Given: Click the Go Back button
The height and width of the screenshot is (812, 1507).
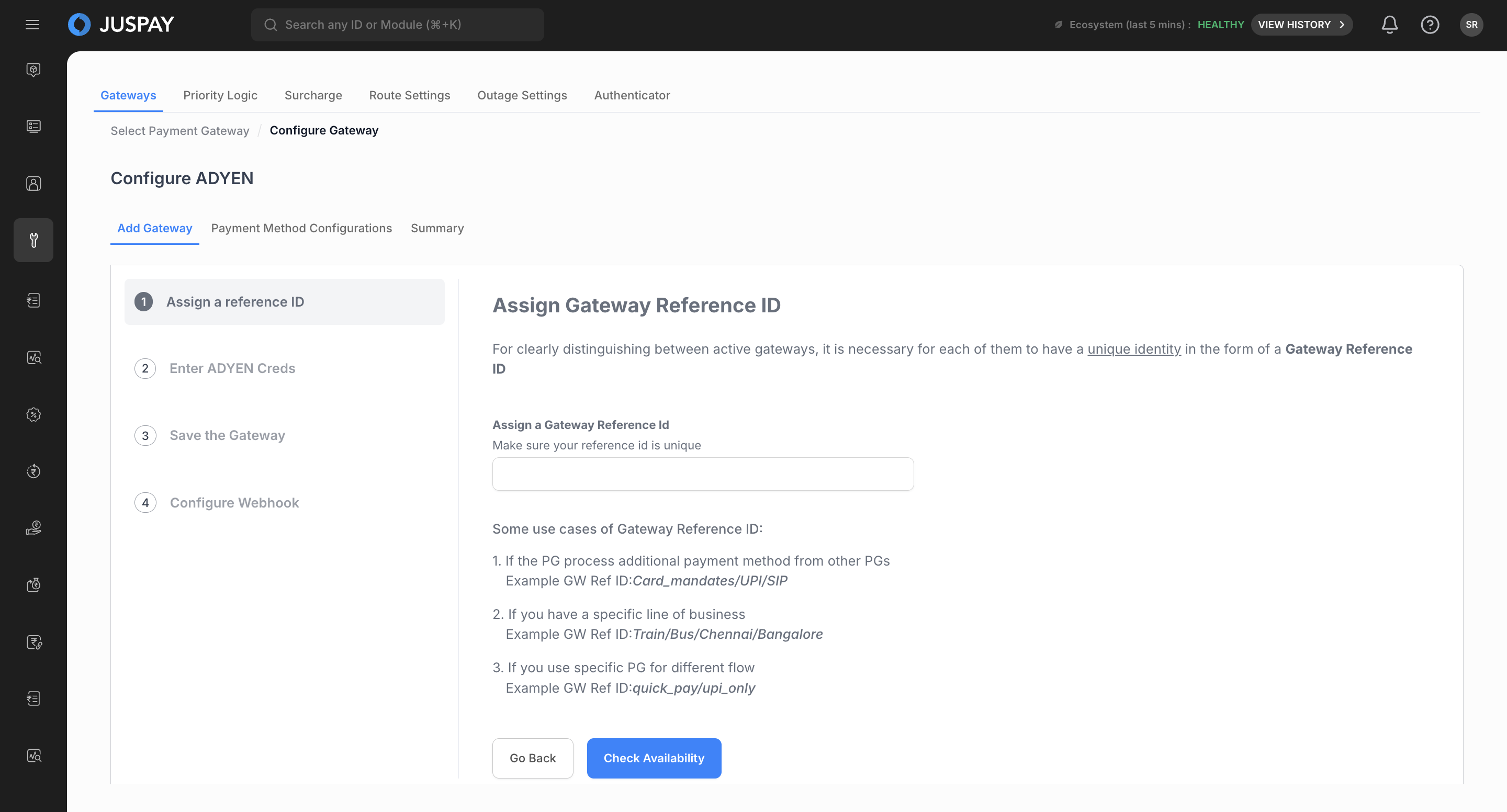Looking at the screenshot, I should 532,758.
